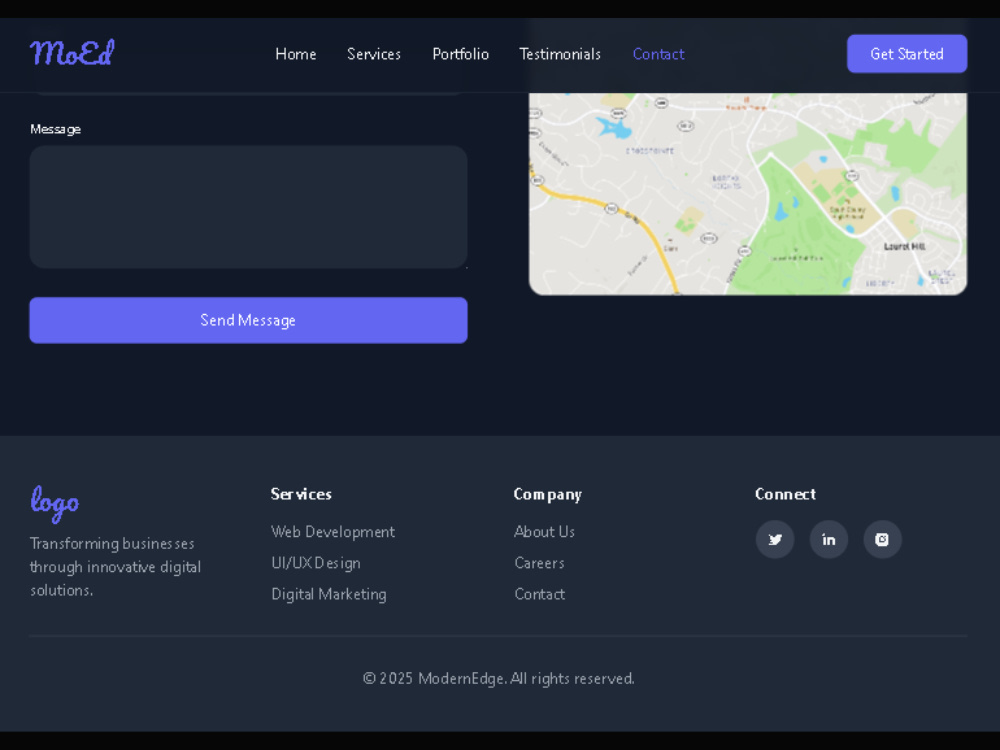
Task: Click the 2025 ModernEdge copyright text
Action: (499, 679)
